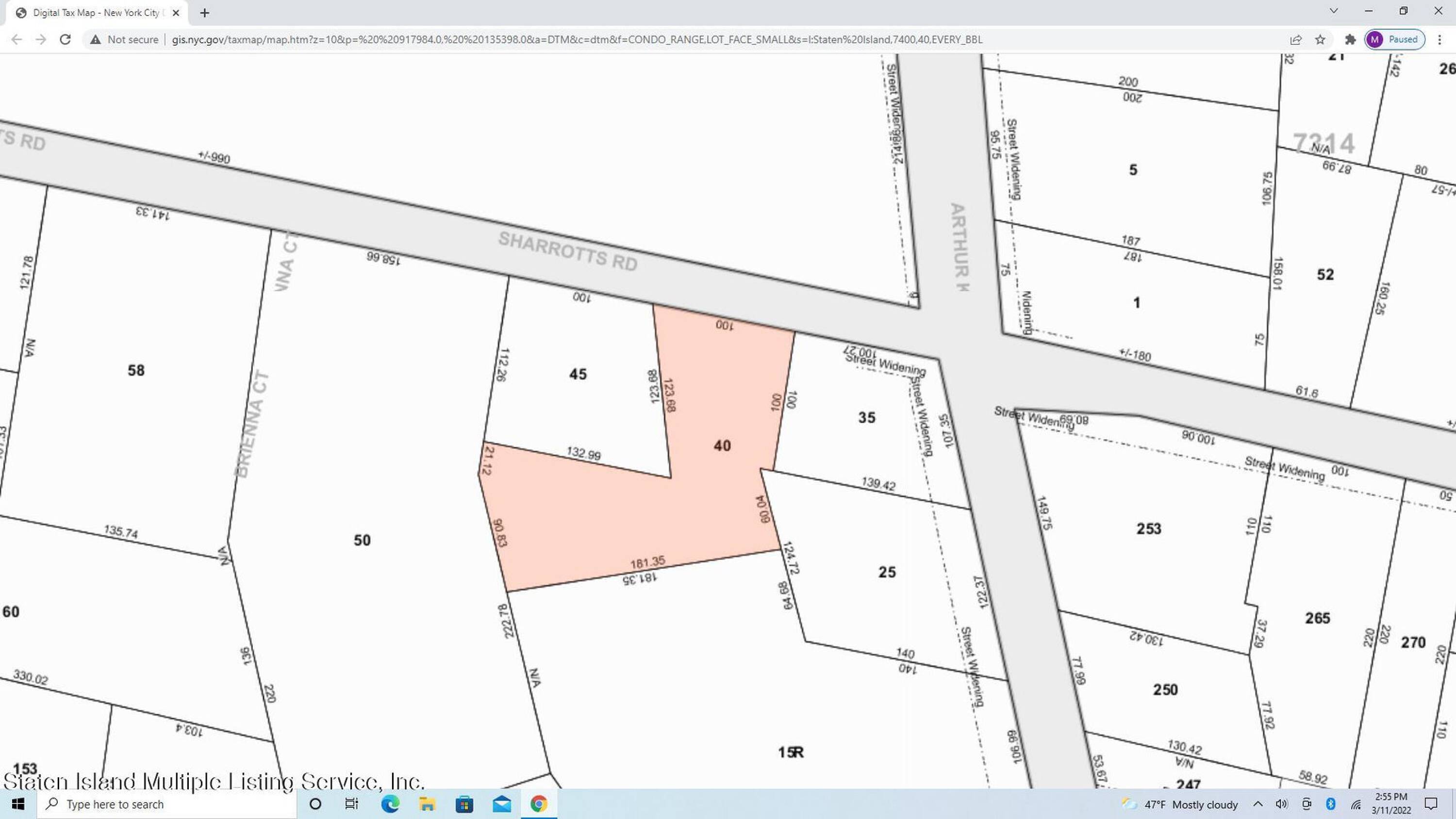This screenshot has height=819, width=1456.
Task: Open the Paused profile button
Action: (1394, 40)
